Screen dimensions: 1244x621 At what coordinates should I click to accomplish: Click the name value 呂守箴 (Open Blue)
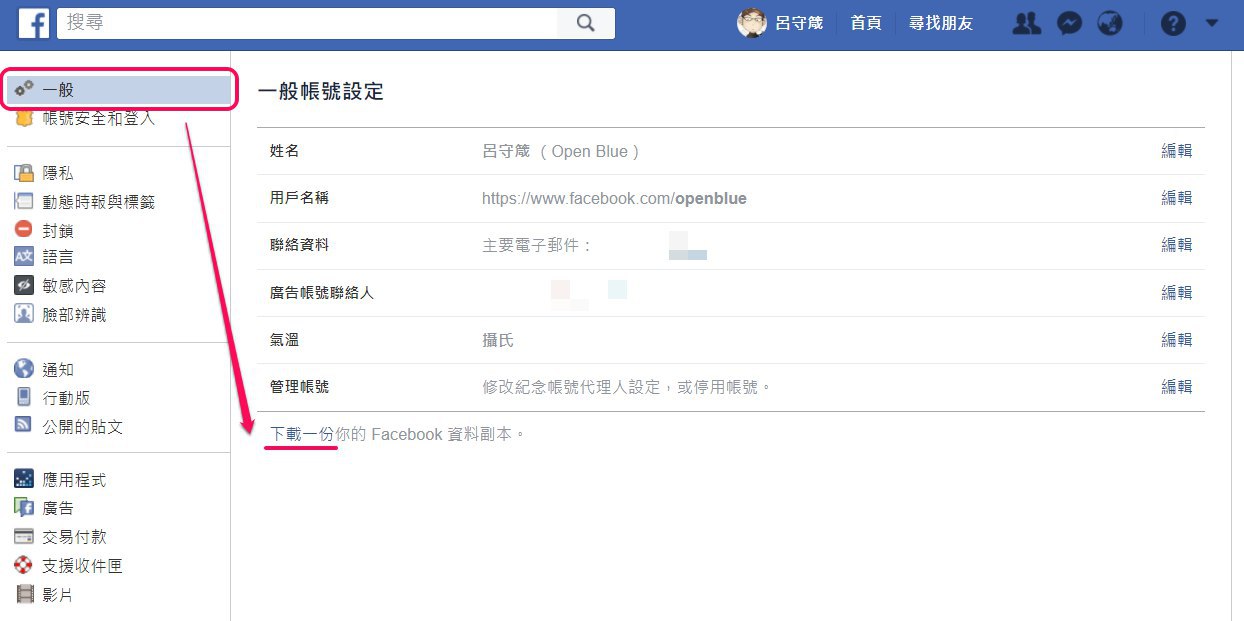[561, 151]
